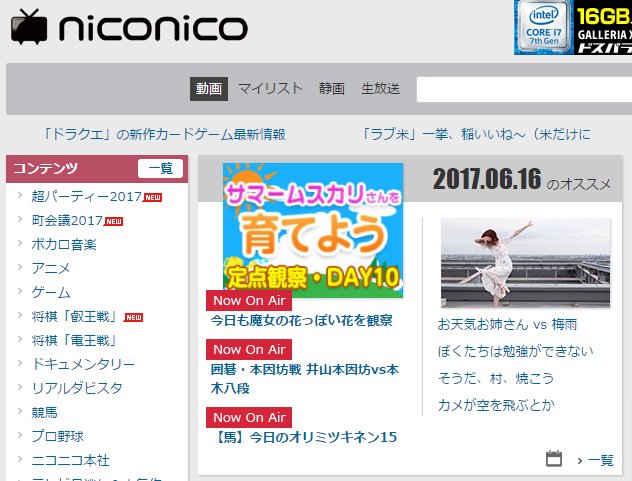Viewport: 632px width, 481px height.
Task: Click the chevron before 競馬
Action: [20, 411]
